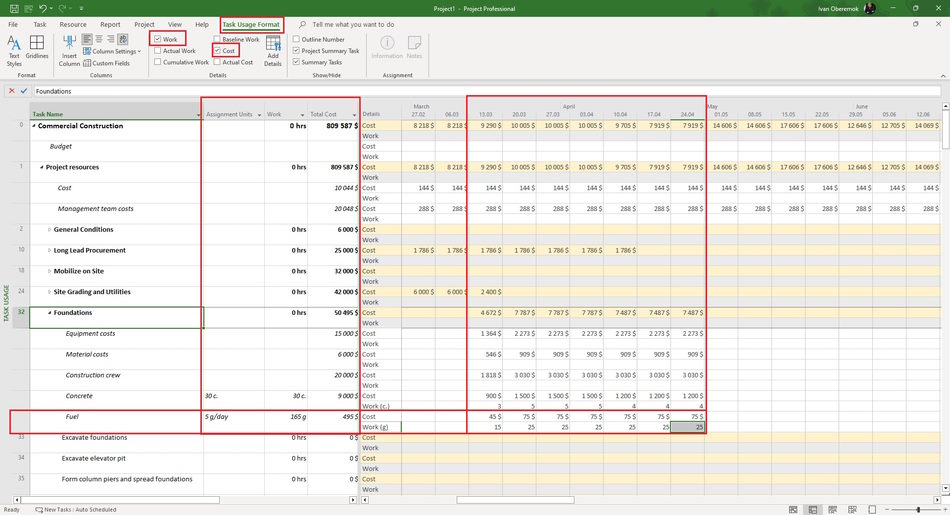The image size is (950, 515).
Task: Switch to the Project ribbon tab
Action: coord(144,25)
